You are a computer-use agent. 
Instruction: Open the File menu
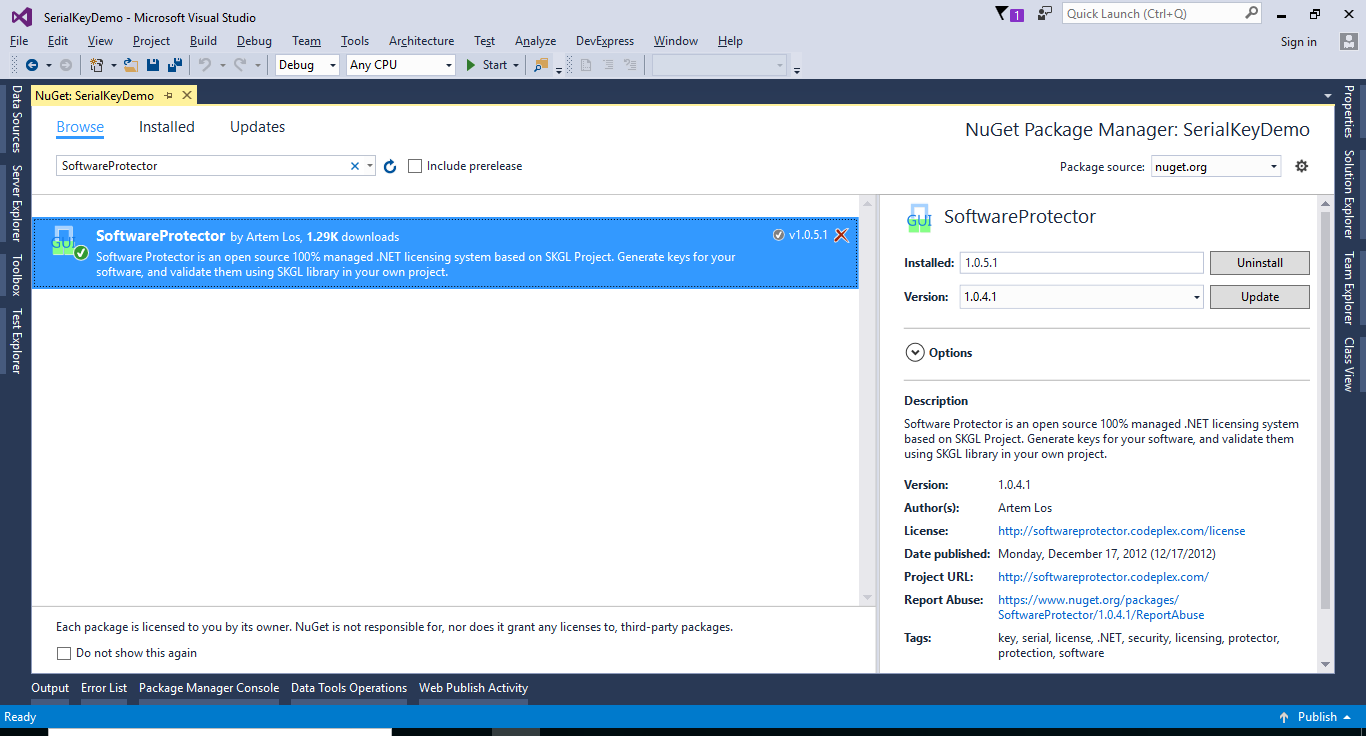tap(19, 41)
